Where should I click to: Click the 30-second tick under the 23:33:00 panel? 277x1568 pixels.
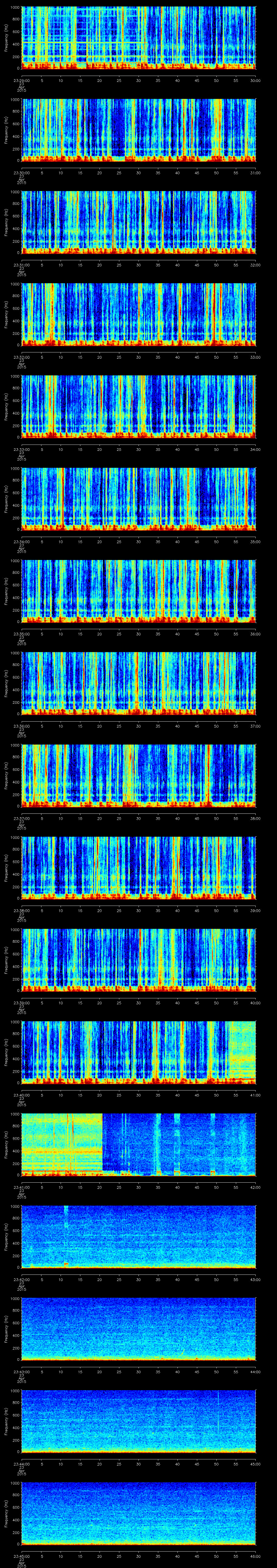[x=138, y=449]
